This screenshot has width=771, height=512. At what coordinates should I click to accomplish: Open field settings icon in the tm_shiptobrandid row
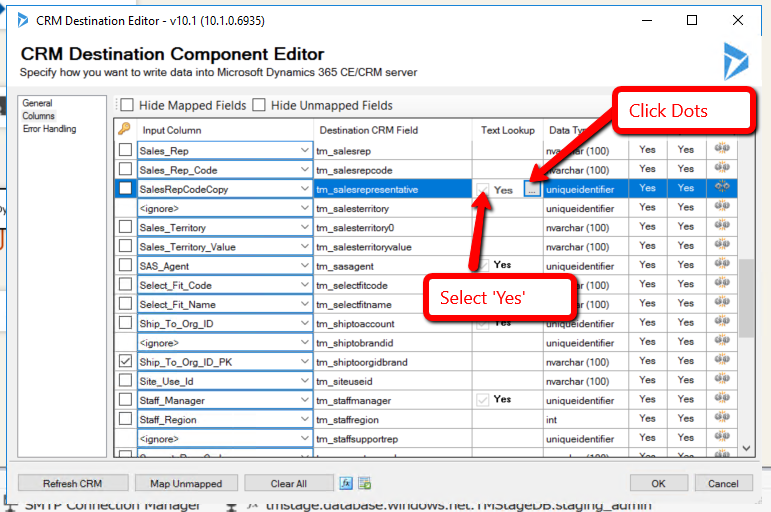pyautogui.click(x=722, y=340)
